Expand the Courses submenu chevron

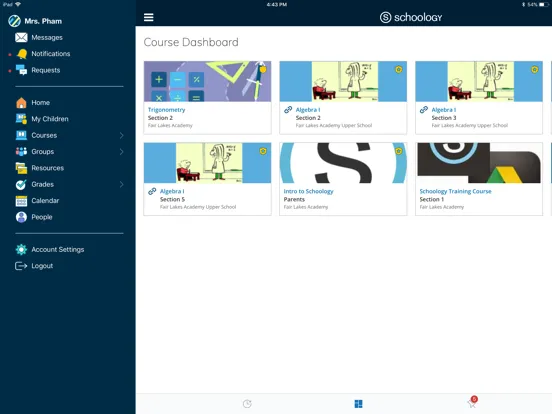[x=121, y=136]
